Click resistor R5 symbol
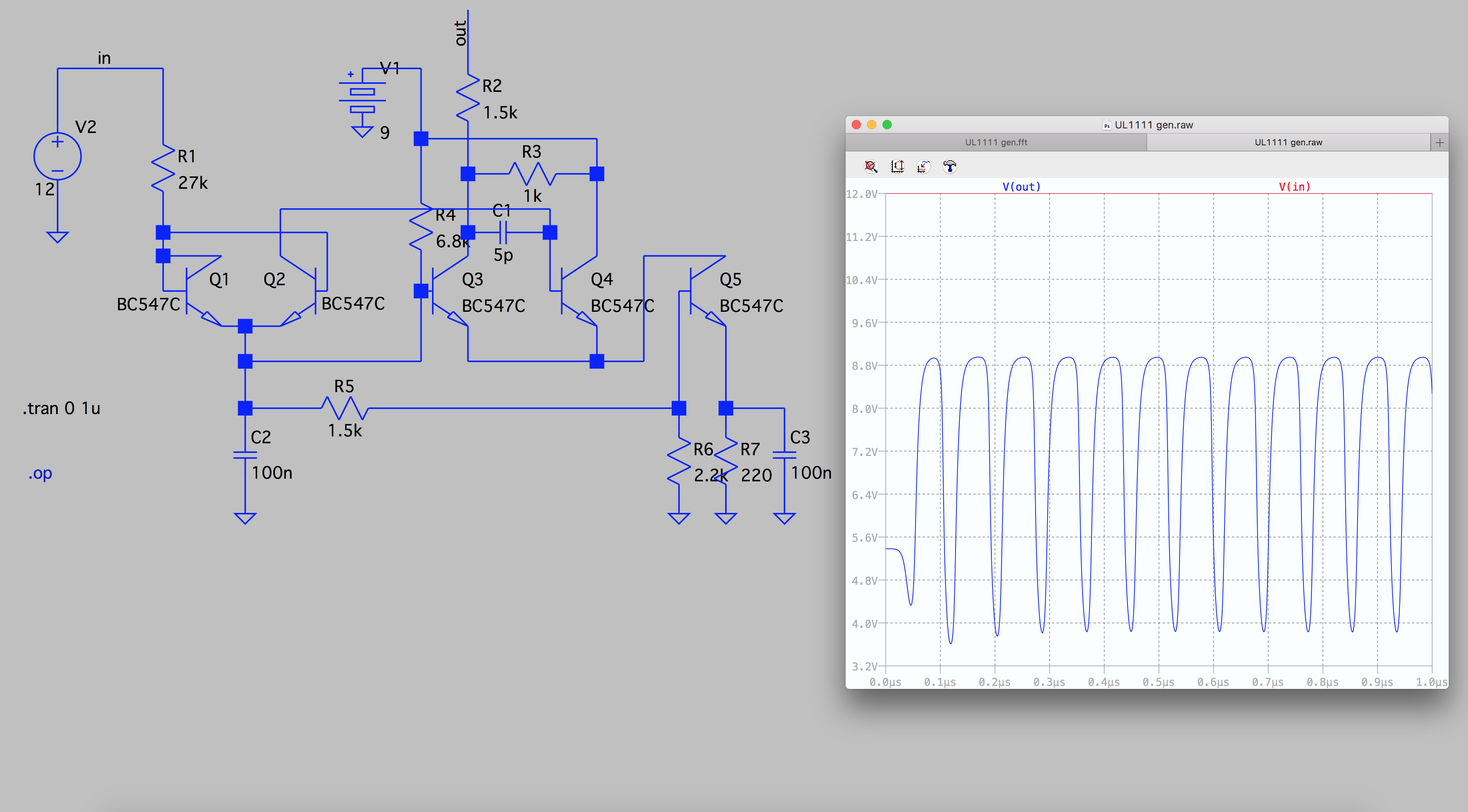 (345, 408)
